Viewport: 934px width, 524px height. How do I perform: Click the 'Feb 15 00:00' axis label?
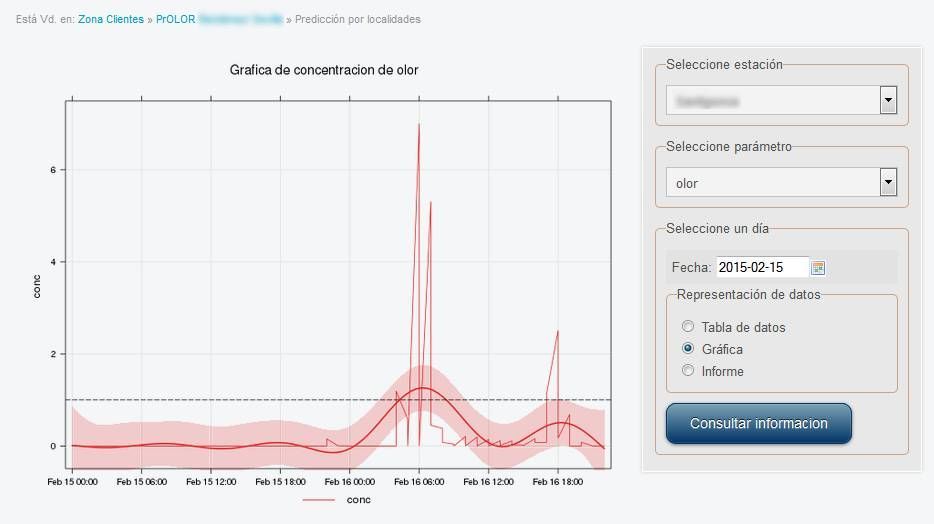pos(72,482)
